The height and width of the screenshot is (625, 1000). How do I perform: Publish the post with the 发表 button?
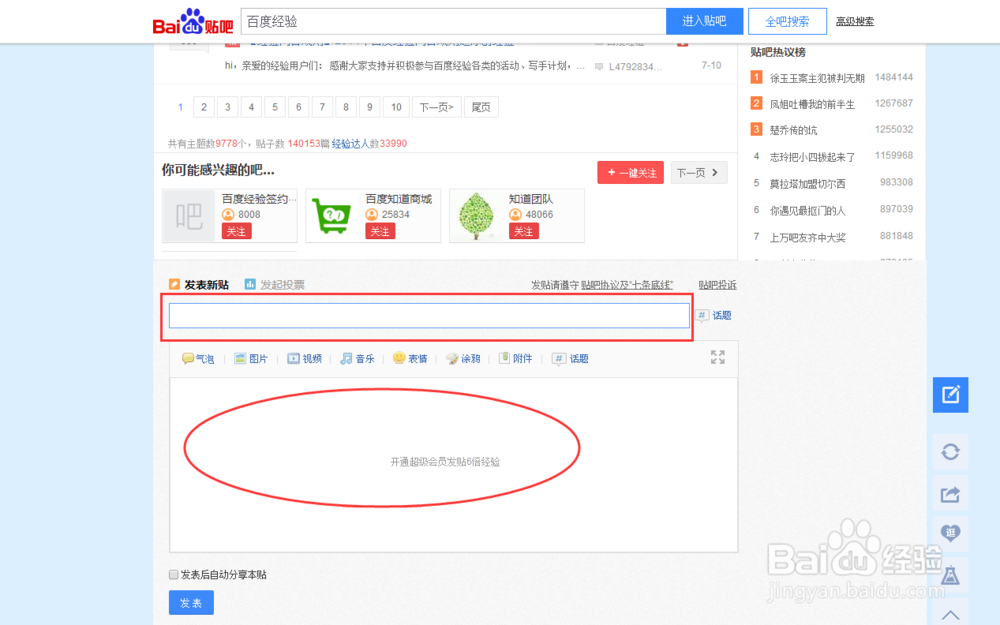(x=191, y=602)
